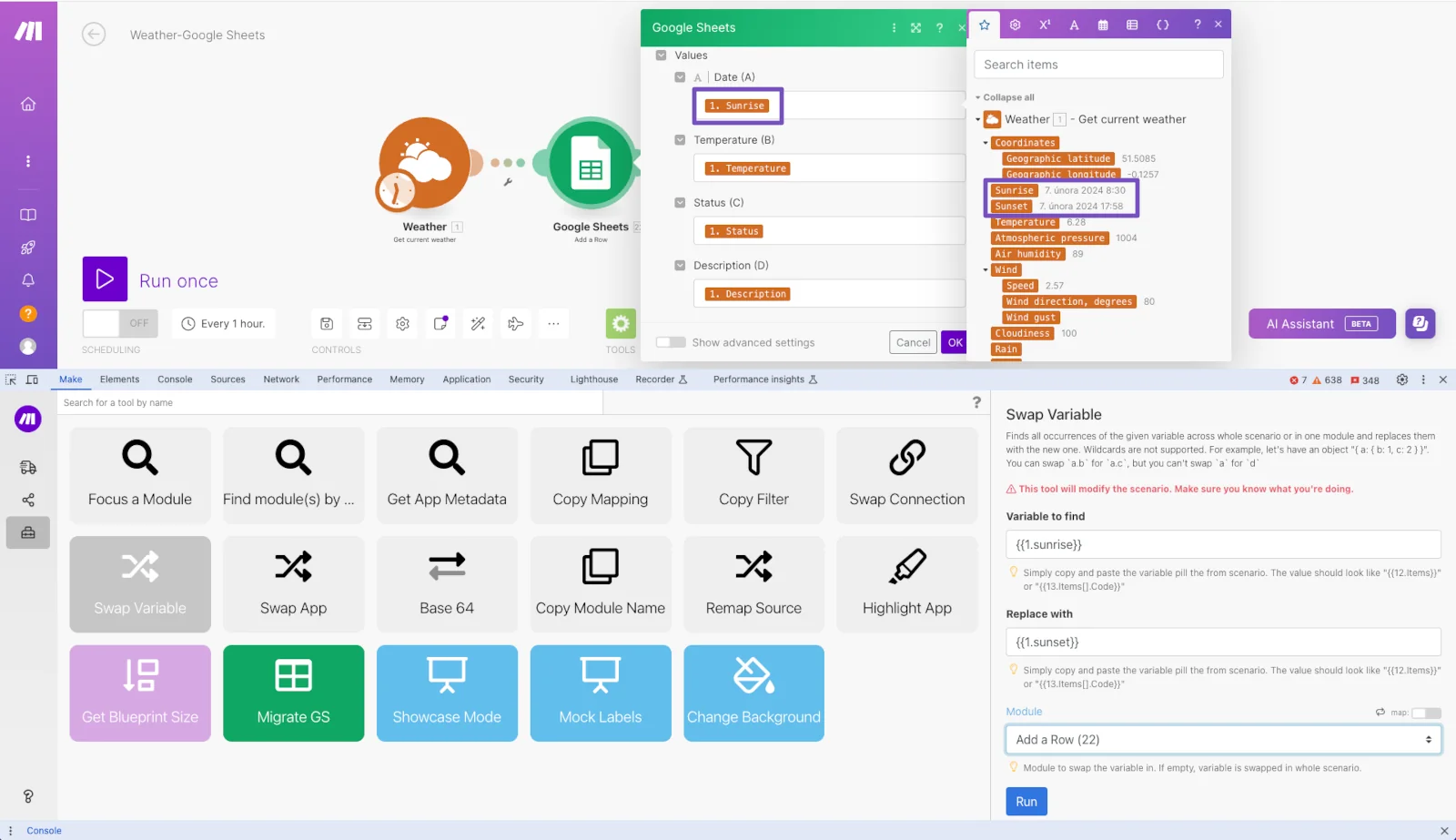Select the Atmospheric pressure variable pill
The width and height of the screenshot is (1456, 840).
1049,238
